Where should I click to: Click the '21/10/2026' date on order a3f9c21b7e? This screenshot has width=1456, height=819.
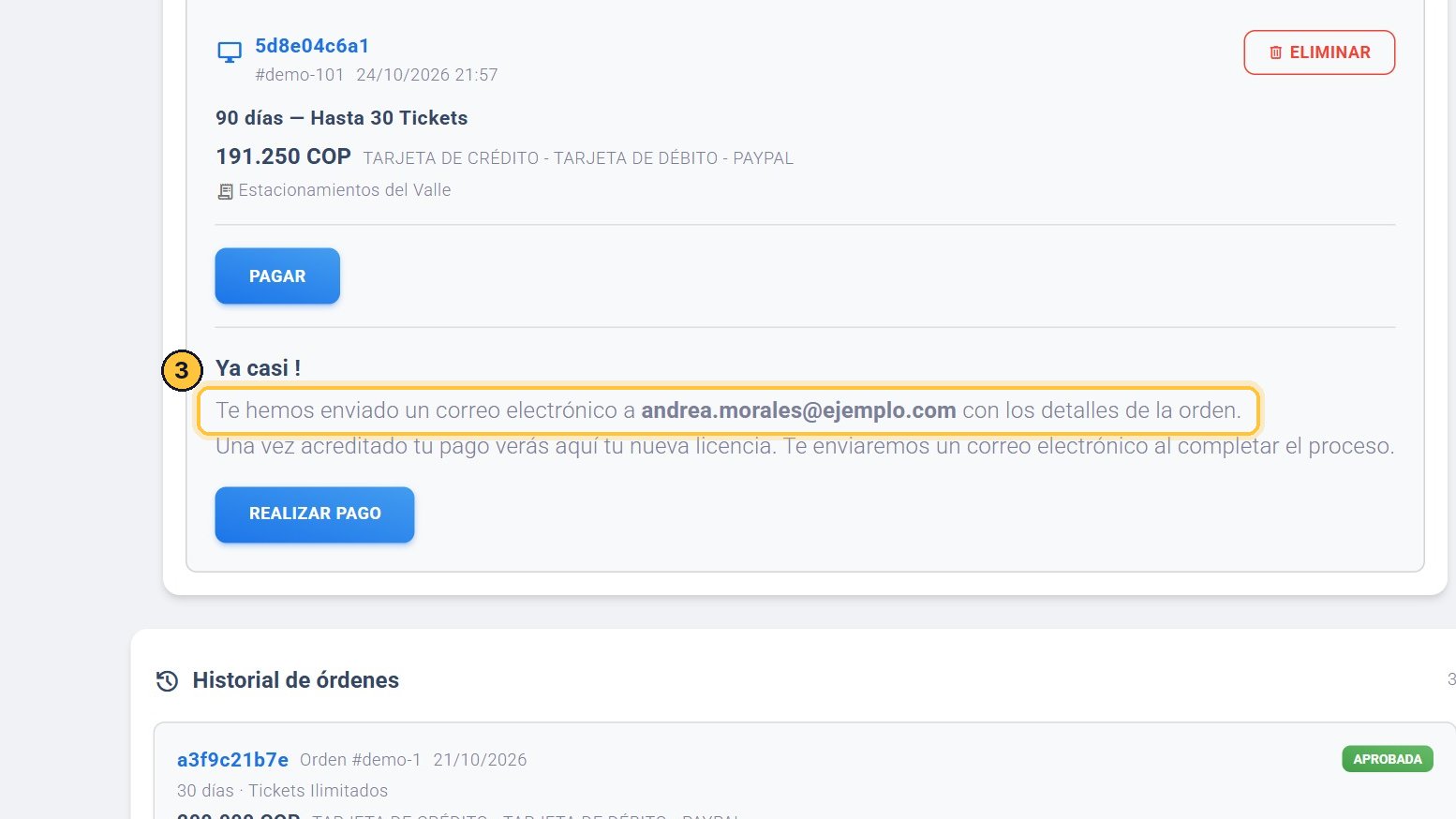(480, 760)
